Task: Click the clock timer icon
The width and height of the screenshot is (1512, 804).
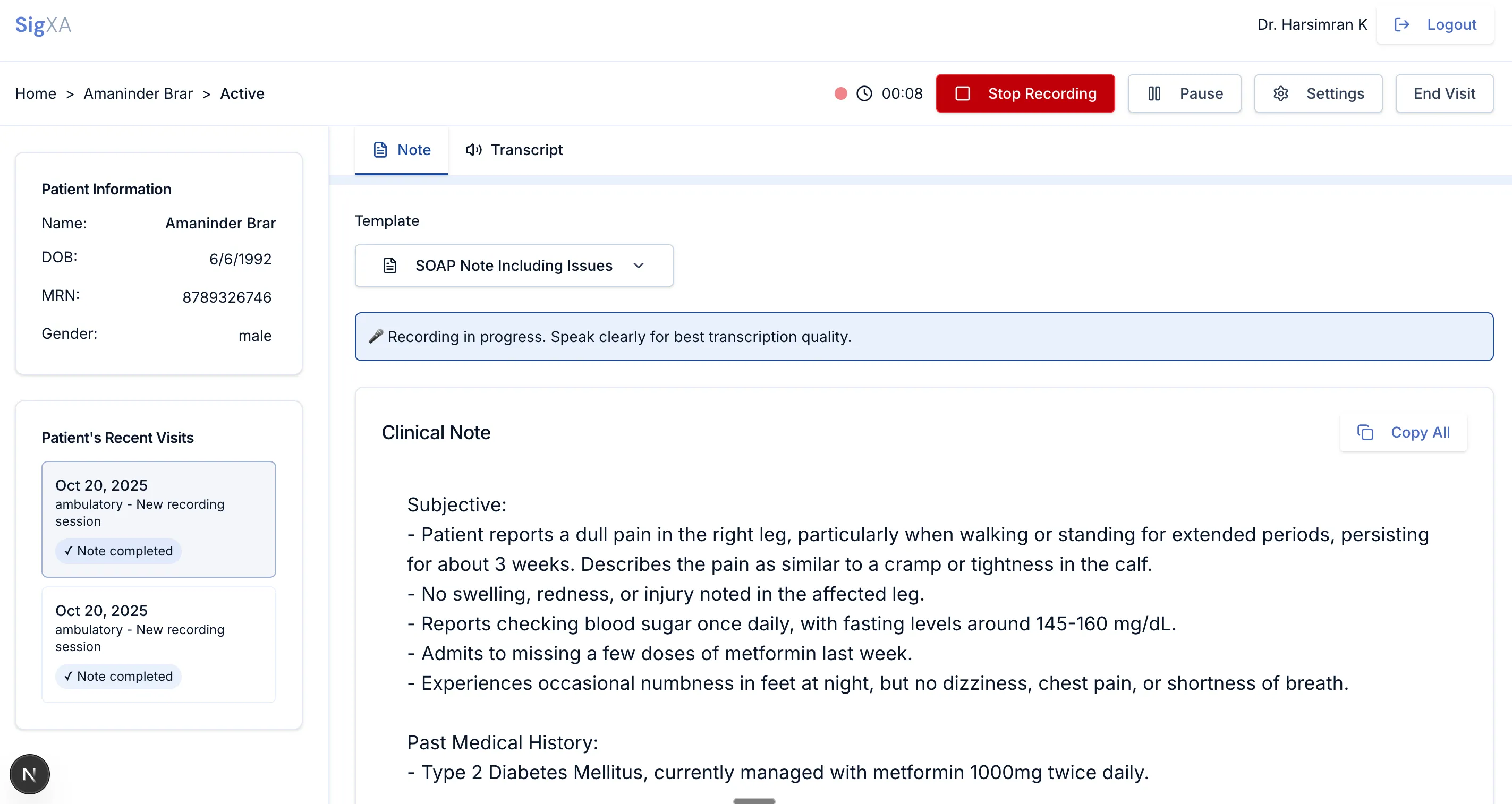Action: pos(864,93)
